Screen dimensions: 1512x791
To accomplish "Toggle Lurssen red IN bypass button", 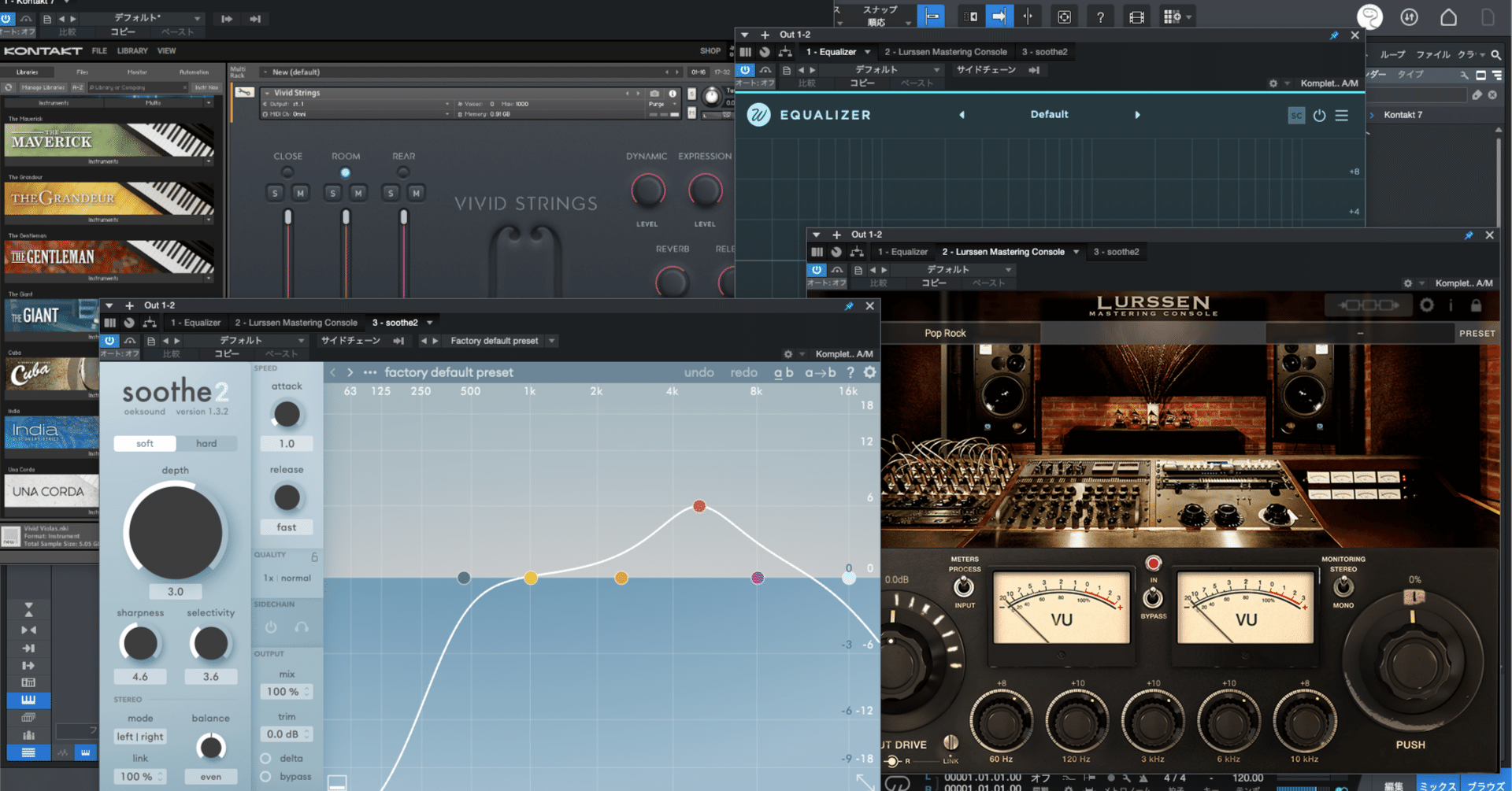I will click(x=1154, y=564).
